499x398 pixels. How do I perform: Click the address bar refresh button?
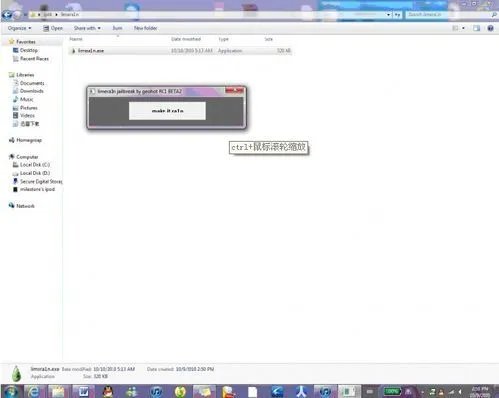pyautogui.click(x=397, y=15)
